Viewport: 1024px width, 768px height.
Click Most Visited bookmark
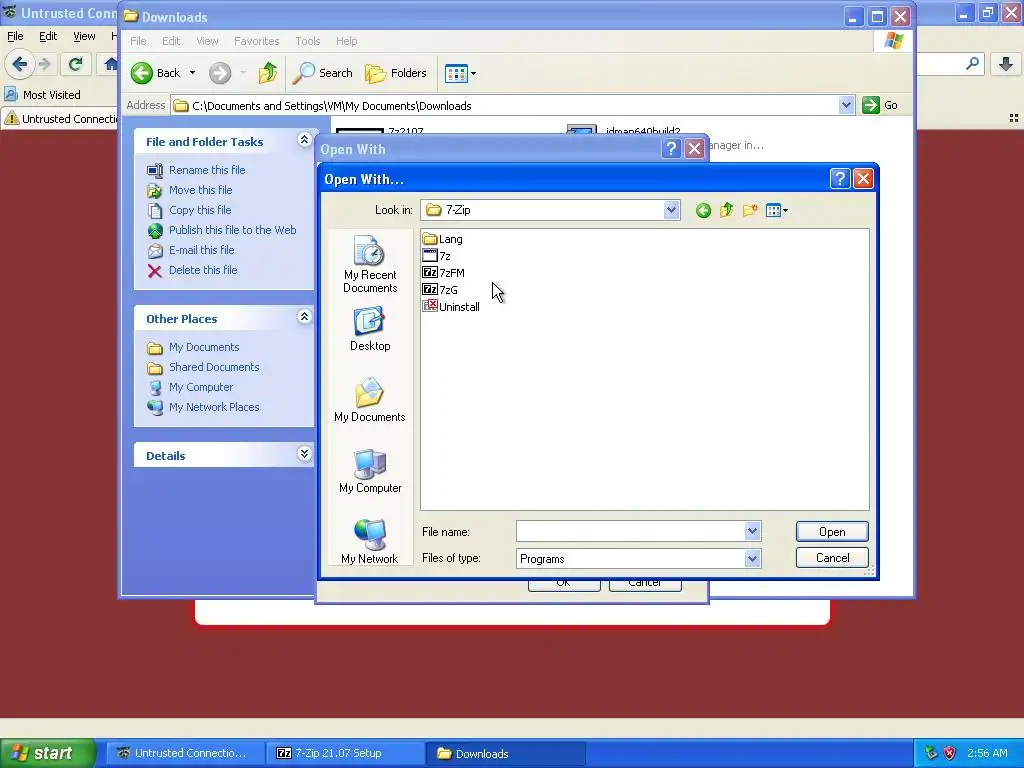43,95
